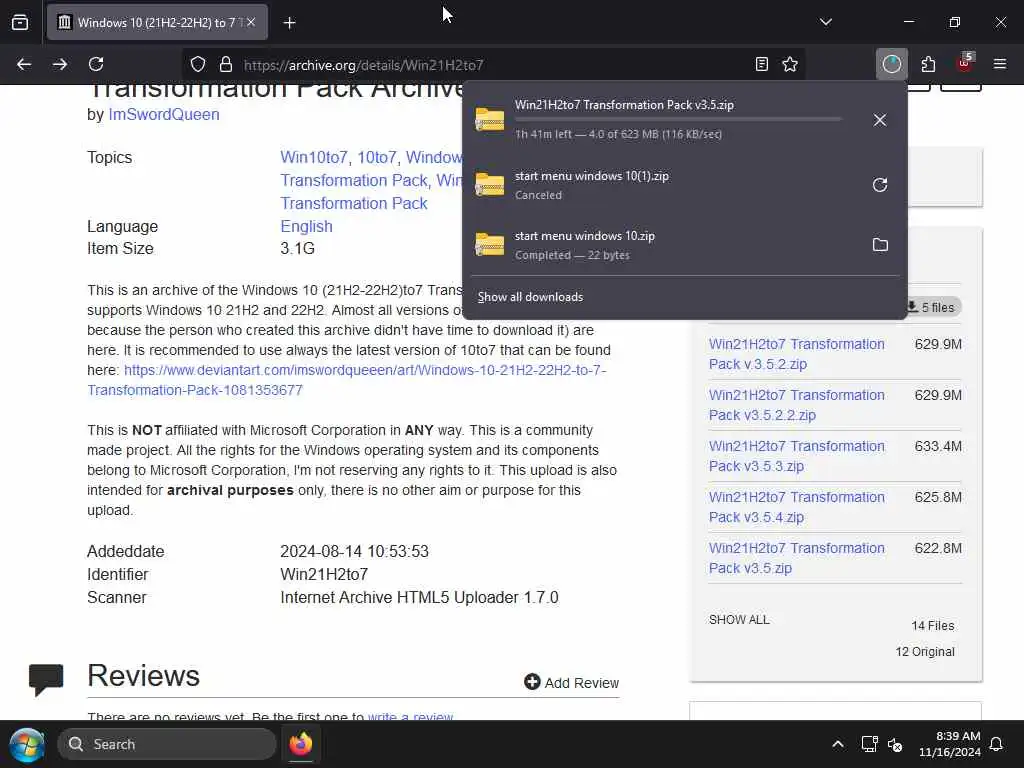This screenshot has width=1024, height=768.
Task: Open the notifications bell icon
Action: [997, 744]
